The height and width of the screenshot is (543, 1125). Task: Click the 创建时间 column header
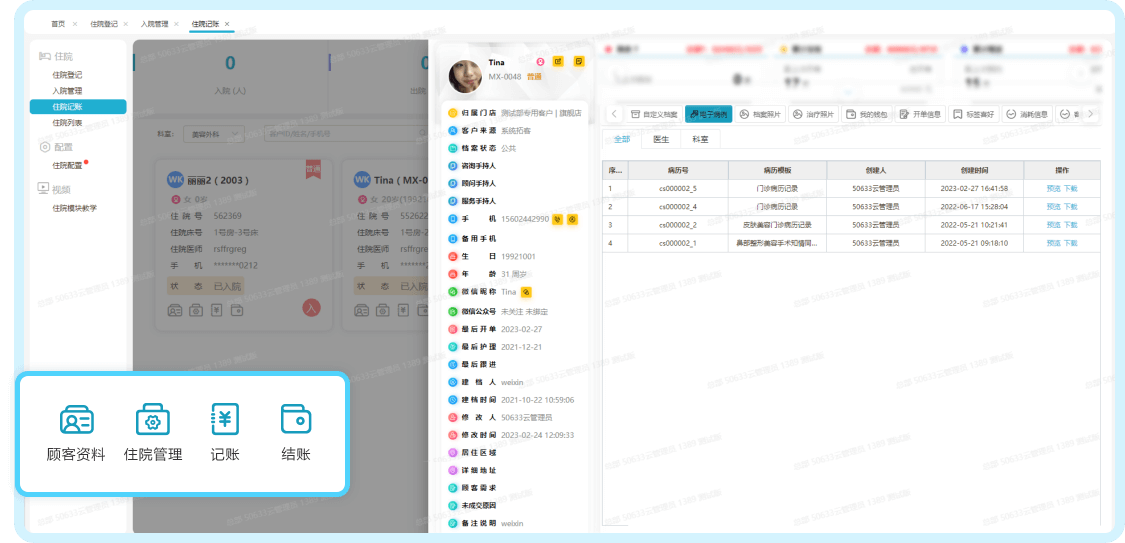click(x=974, y=171)
